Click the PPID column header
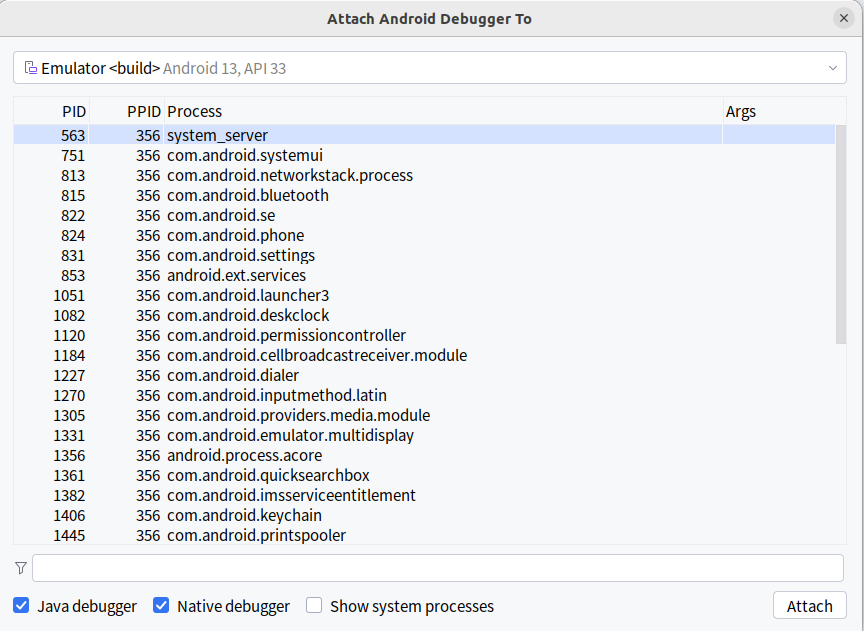Image resolution: width=864 pixels, height=631 pixels. 127,111
